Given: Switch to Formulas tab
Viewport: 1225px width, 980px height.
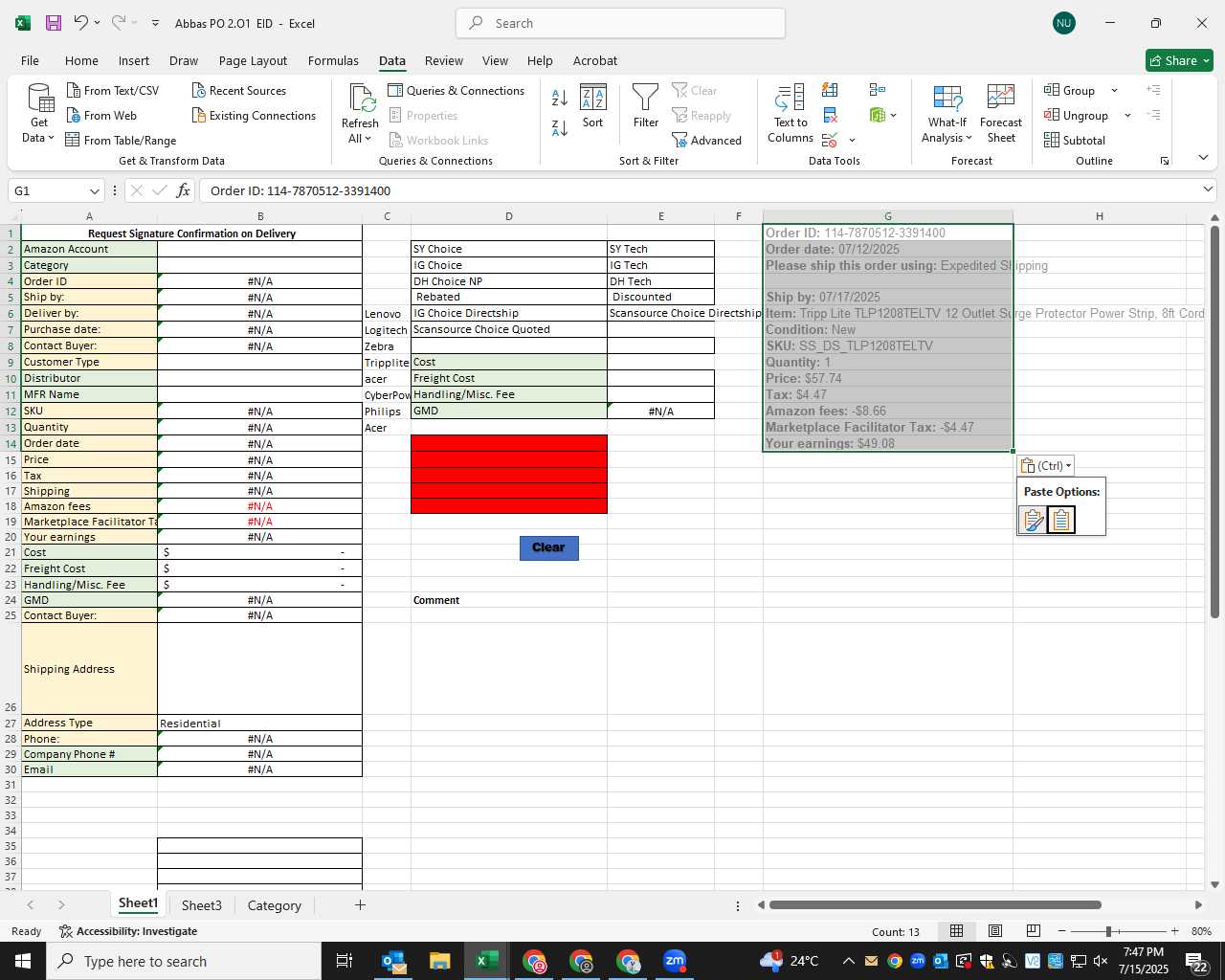Looking at the screenshot, I should (333, 60).
